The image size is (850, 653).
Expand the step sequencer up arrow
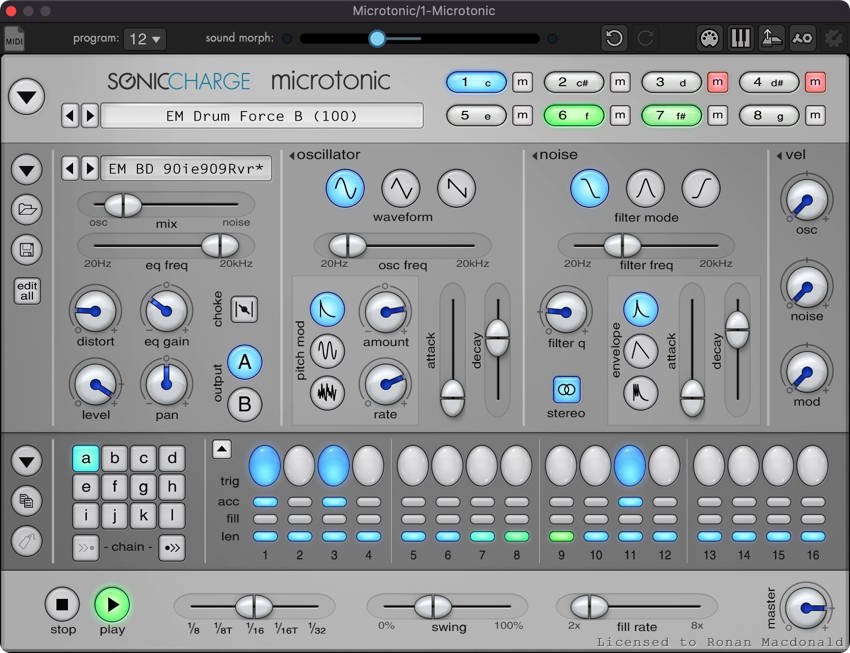[222, 449]
